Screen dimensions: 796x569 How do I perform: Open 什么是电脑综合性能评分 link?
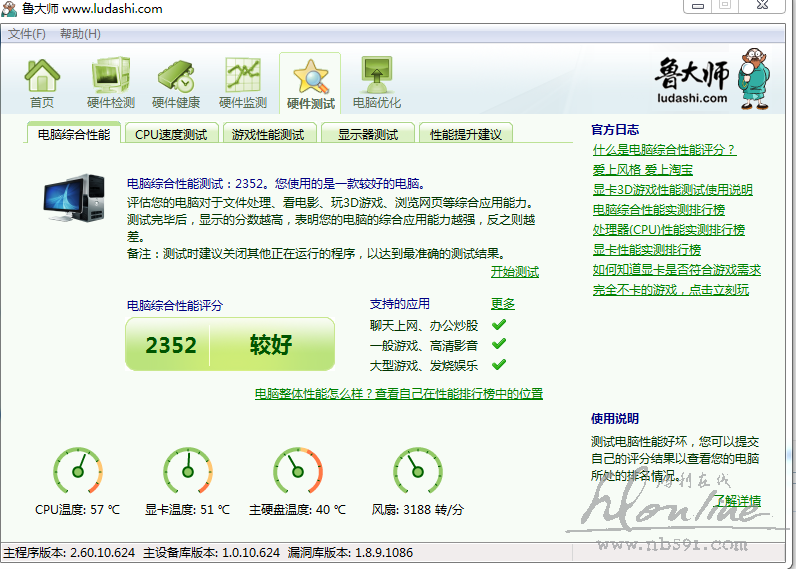coord(663,150)
